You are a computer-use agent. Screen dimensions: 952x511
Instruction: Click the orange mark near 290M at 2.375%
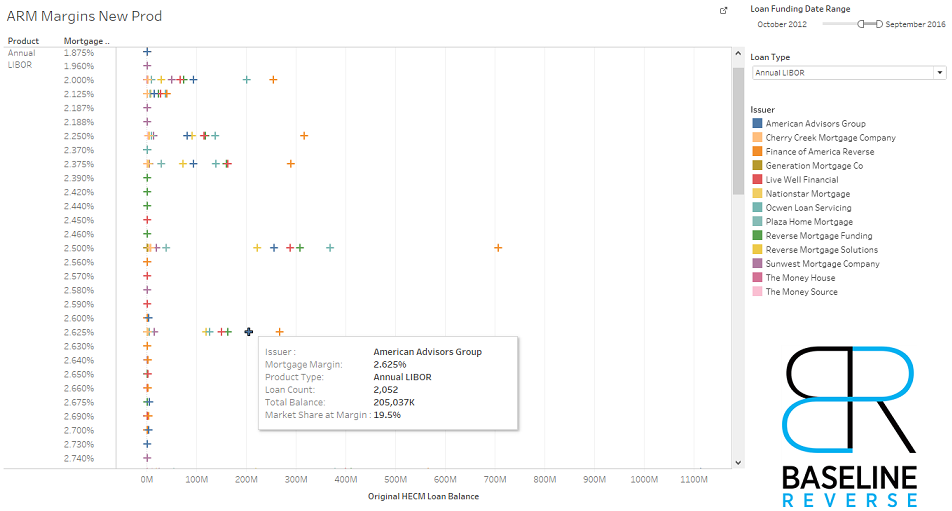290,164
